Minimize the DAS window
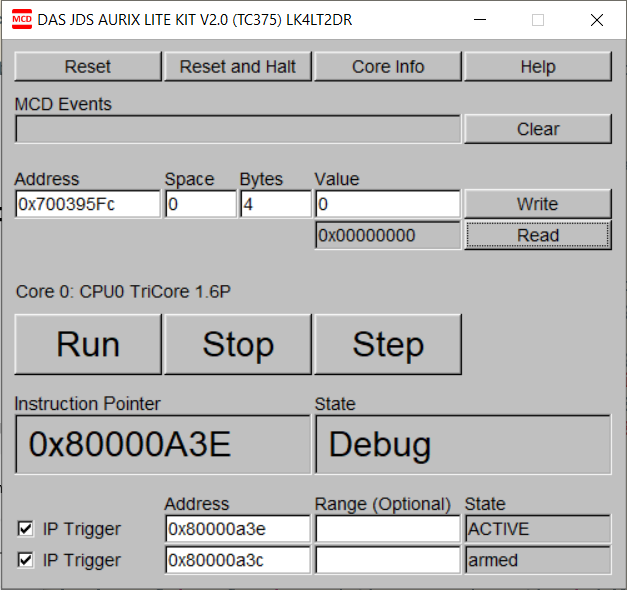The image size is (627, 590). pos(480,20)
